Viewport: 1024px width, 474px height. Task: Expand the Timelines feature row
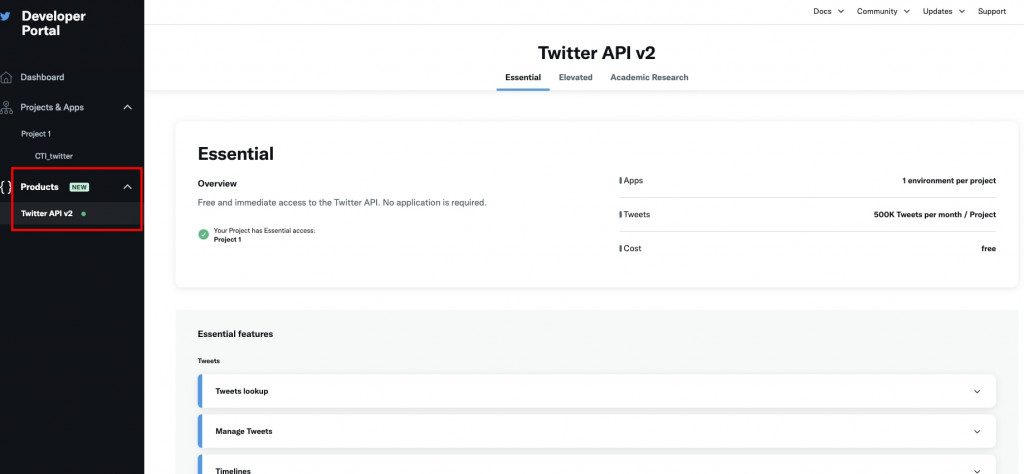977,470
